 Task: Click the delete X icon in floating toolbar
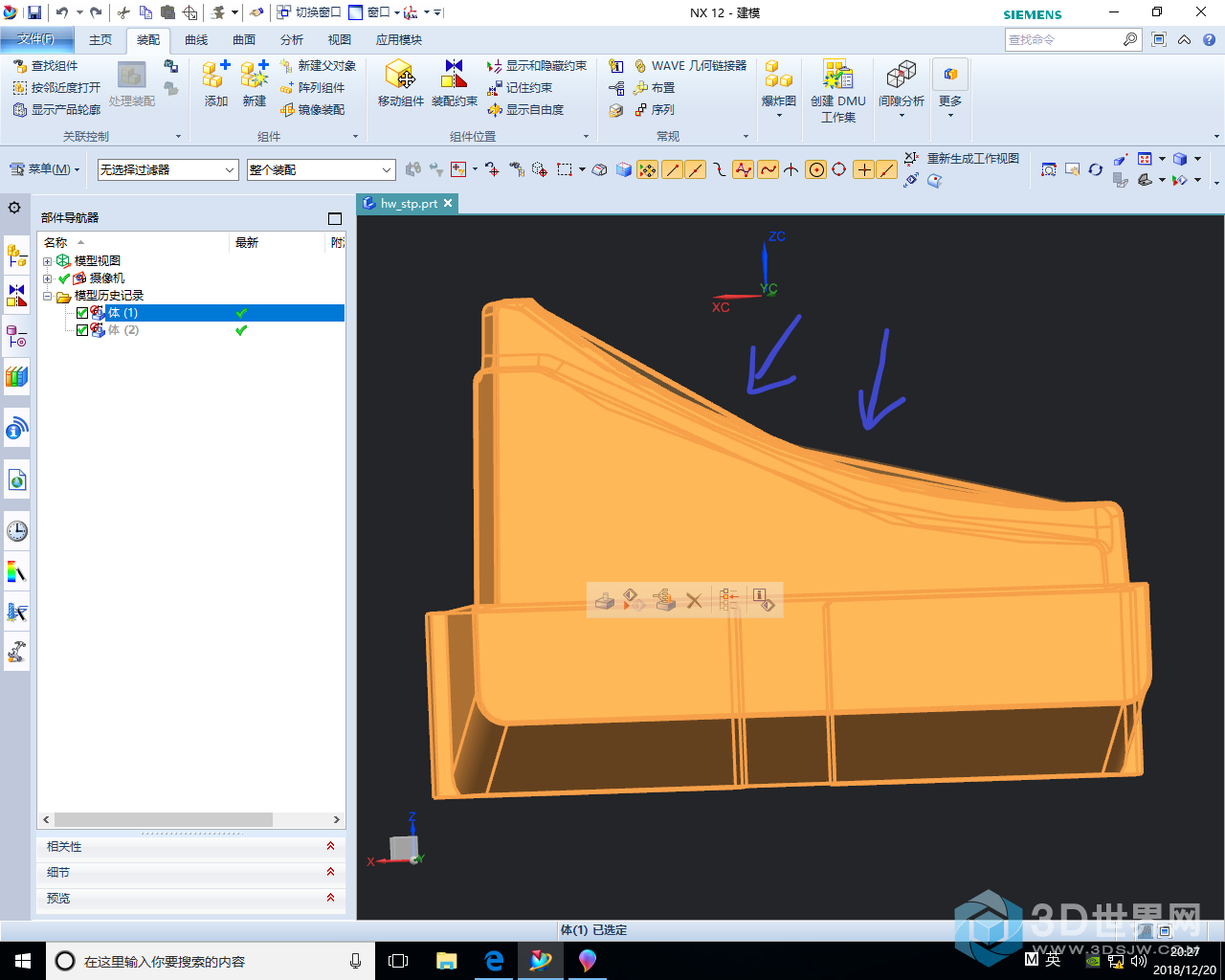(694, 601)
